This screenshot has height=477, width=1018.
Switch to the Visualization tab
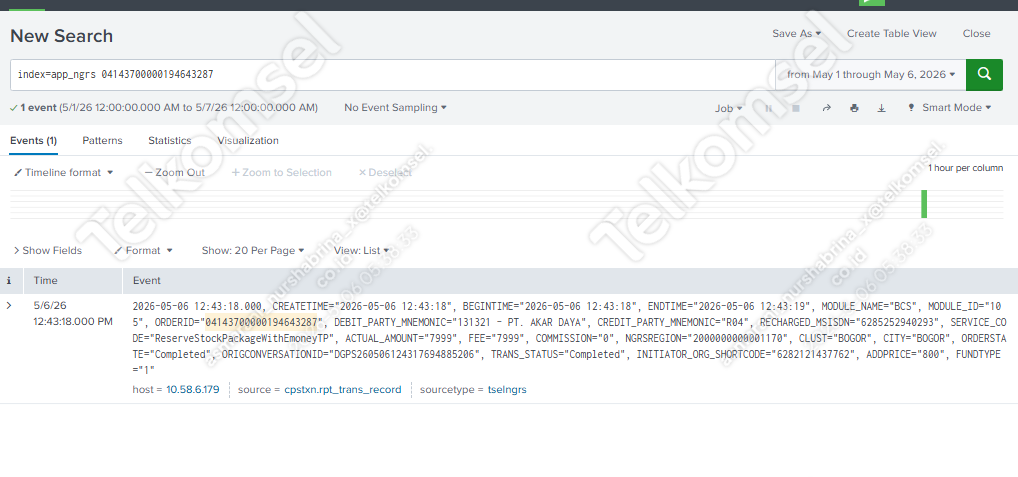(248, 141)
